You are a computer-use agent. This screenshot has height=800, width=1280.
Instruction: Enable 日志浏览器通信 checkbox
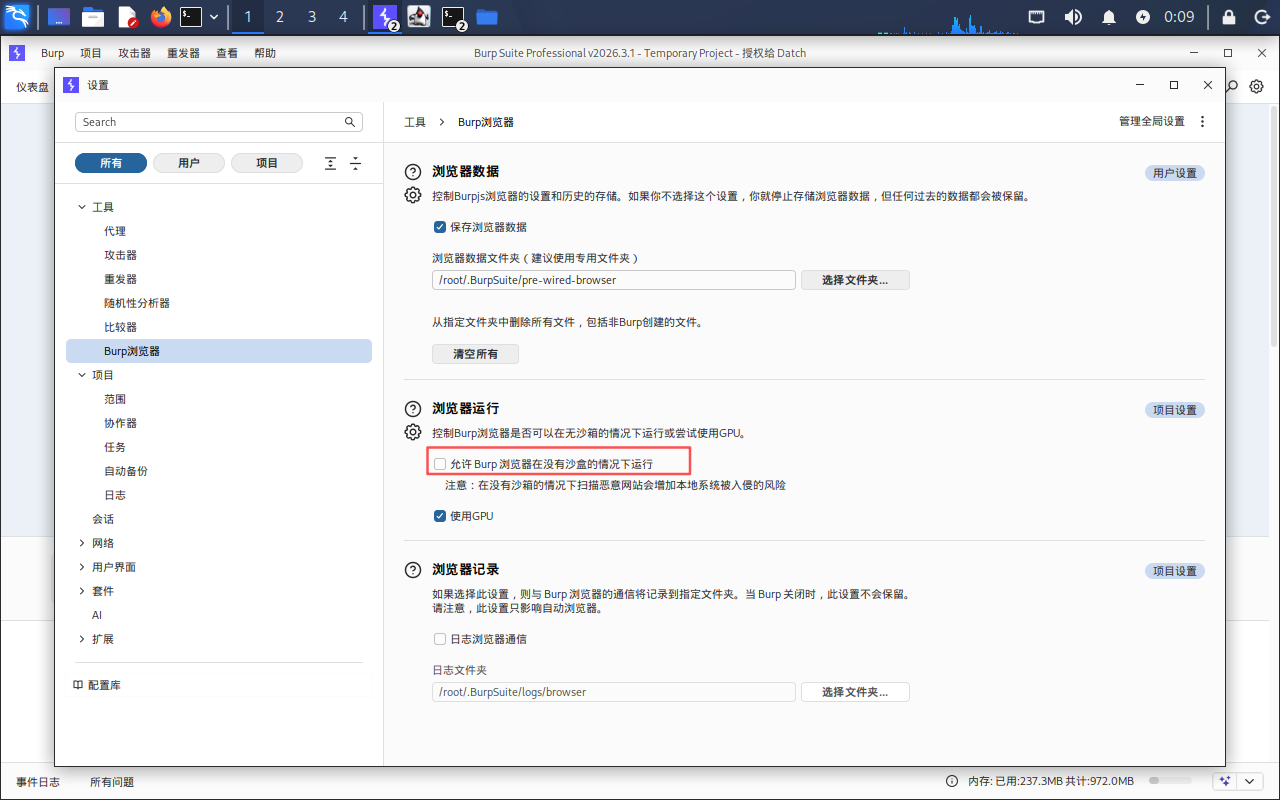click(x=440, y=639)
